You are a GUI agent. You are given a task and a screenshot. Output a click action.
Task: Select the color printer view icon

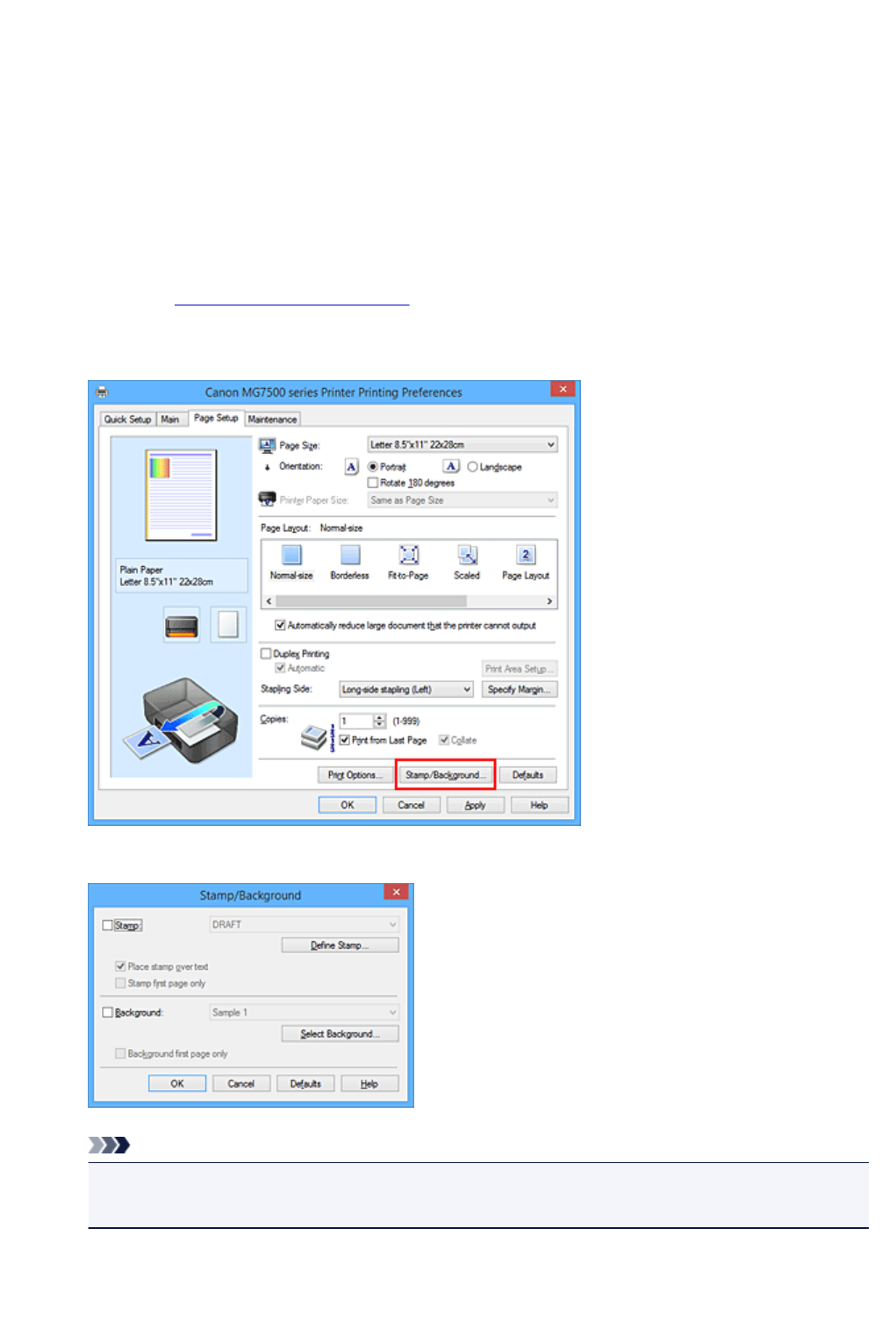coord(182,626)
